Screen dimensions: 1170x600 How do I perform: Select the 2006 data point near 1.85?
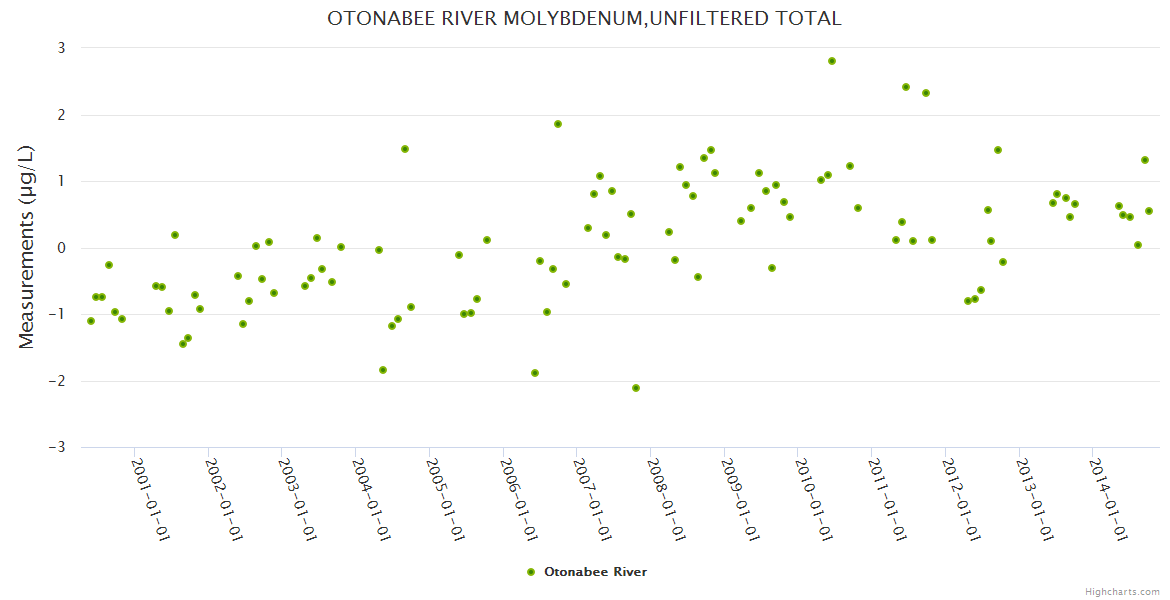coord(558,124)
